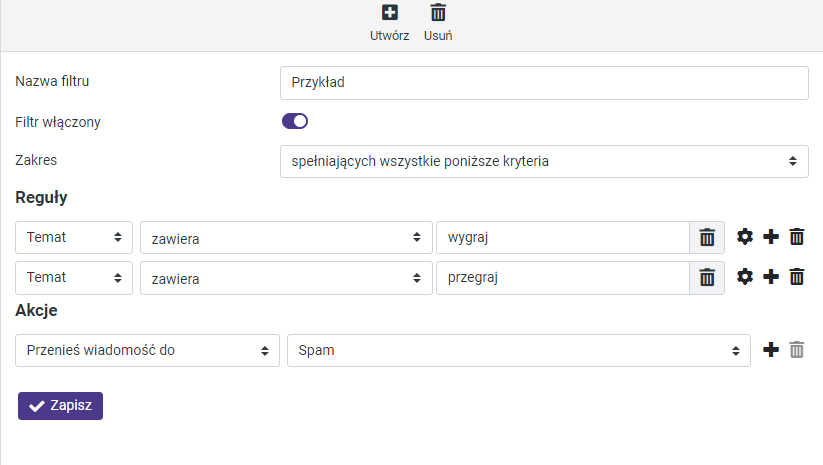823x465 pixels.
Task: Delete the 'przegraj' rule using black trash icon
Action: [796, 277]
